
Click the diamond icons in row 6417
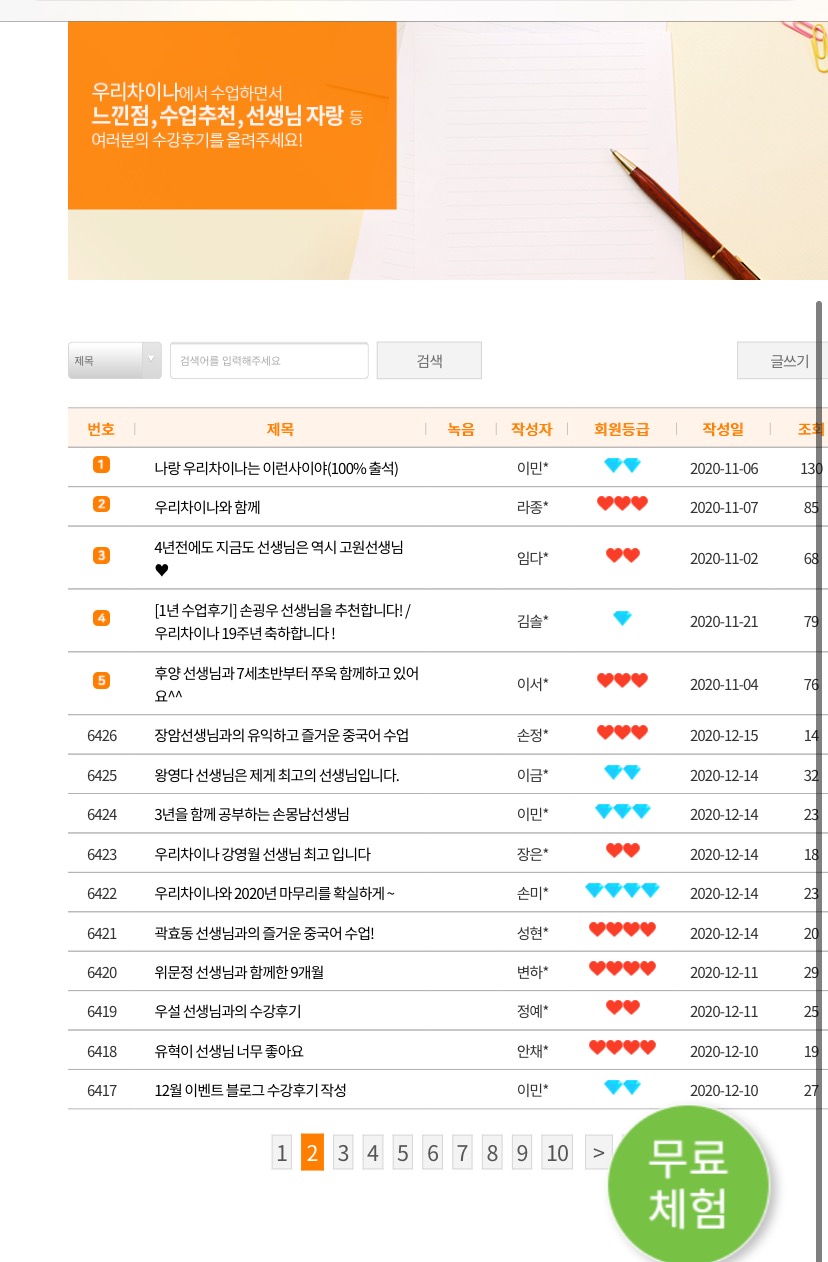point(622,1087)
